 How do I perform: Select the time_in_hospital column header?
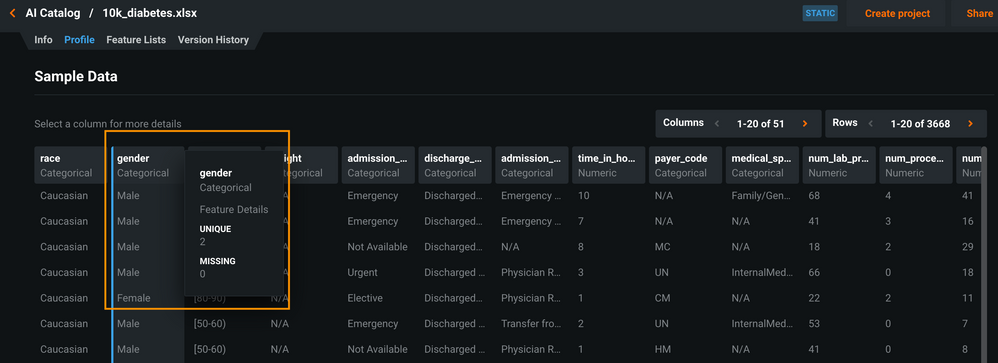point(608,166)
